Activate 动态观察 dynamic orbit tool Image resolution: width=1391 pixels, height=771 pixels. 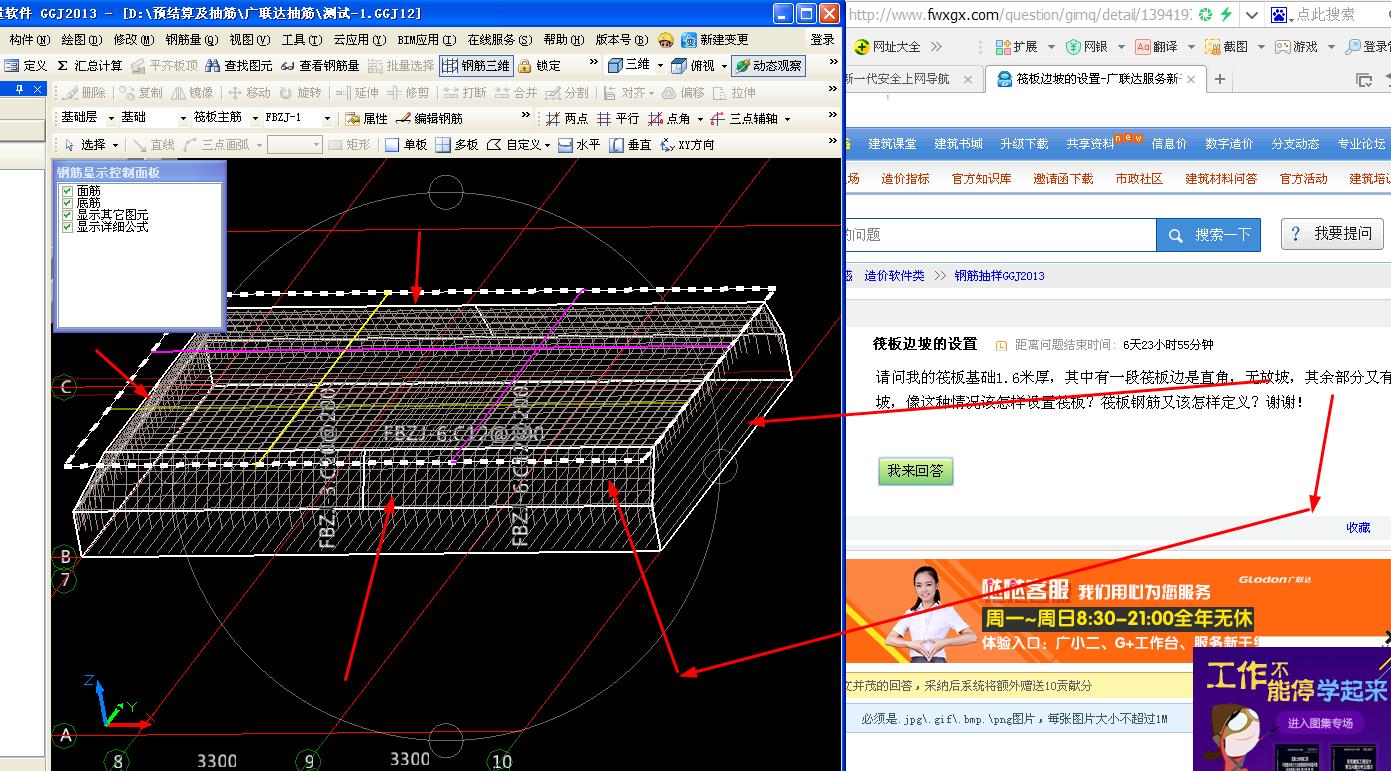click(768, 65)
